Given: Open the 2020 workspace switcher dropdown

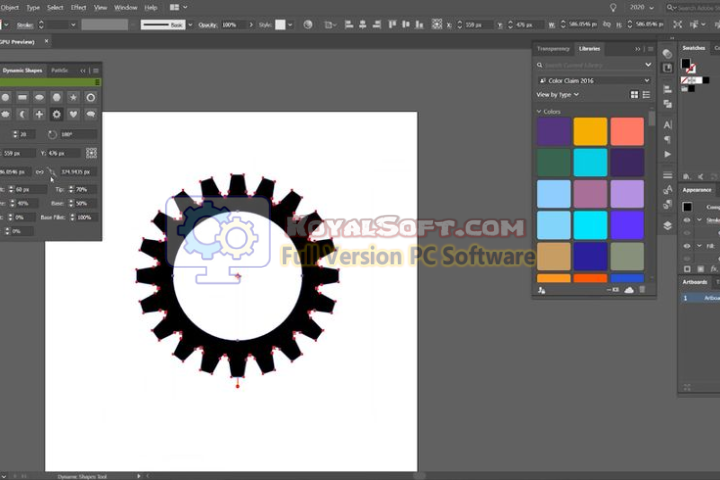Looking at the screenshot, I should 641,7.
